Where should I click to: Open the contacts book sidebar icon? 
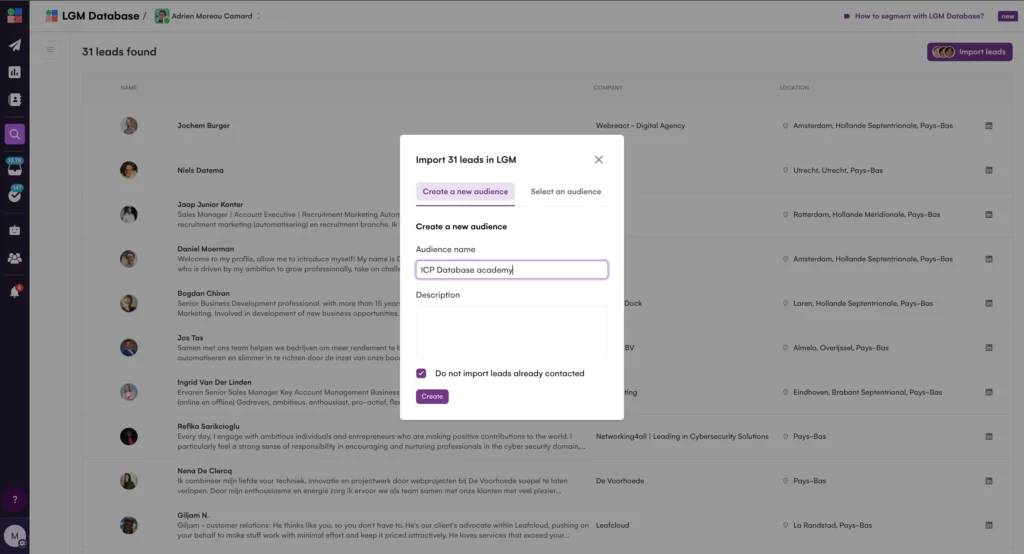(14, 100)
